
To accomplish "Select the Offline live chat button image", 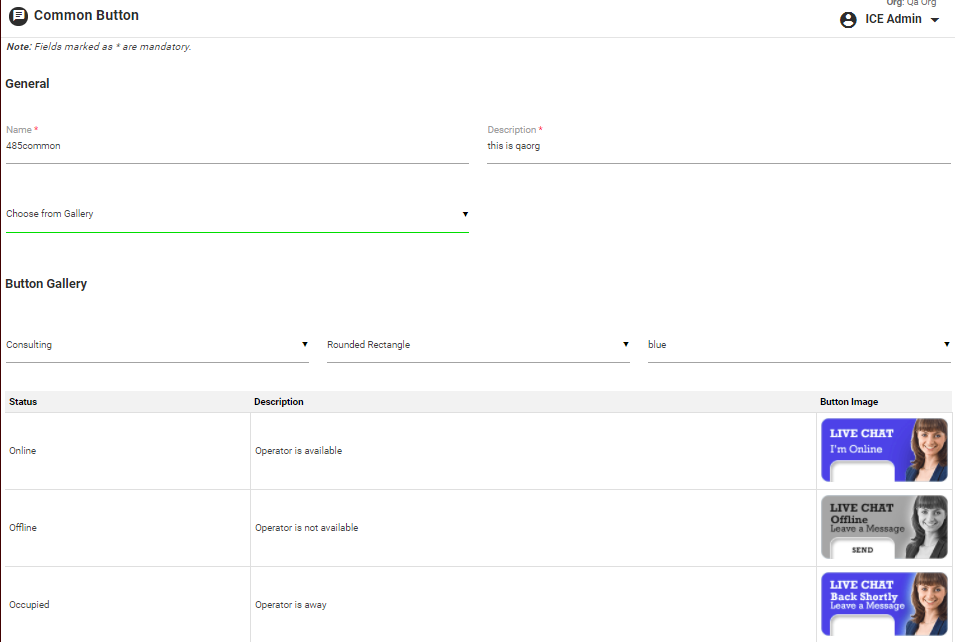I will [x=884, y=527].
